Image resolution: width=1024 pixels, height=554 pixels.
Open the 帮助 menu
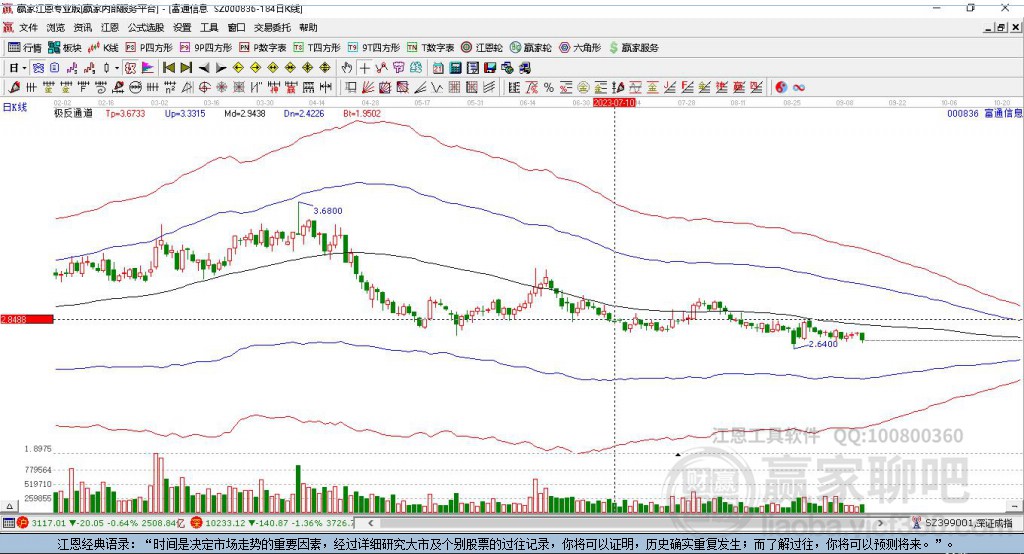(x=308, y=27)
